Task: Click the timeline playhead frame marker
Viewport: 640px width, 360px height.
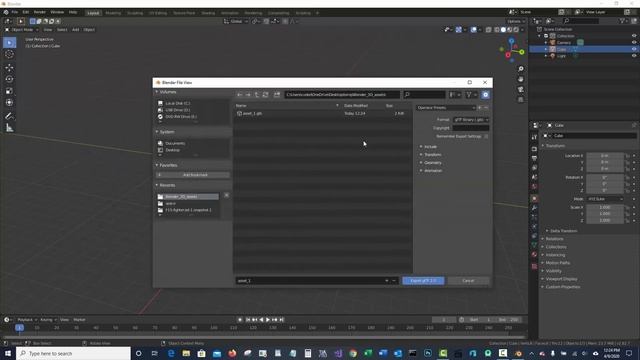Action: point(19,328)
